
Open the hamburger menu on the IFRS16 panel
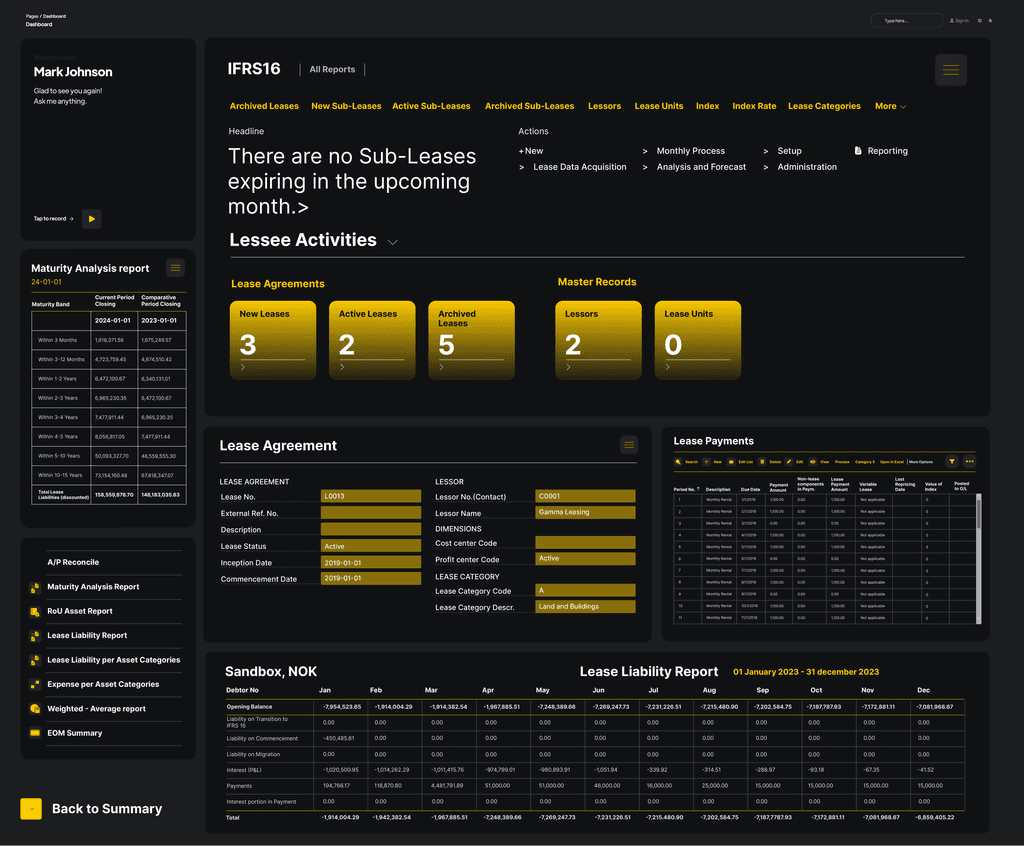click(x=950, y=70)
